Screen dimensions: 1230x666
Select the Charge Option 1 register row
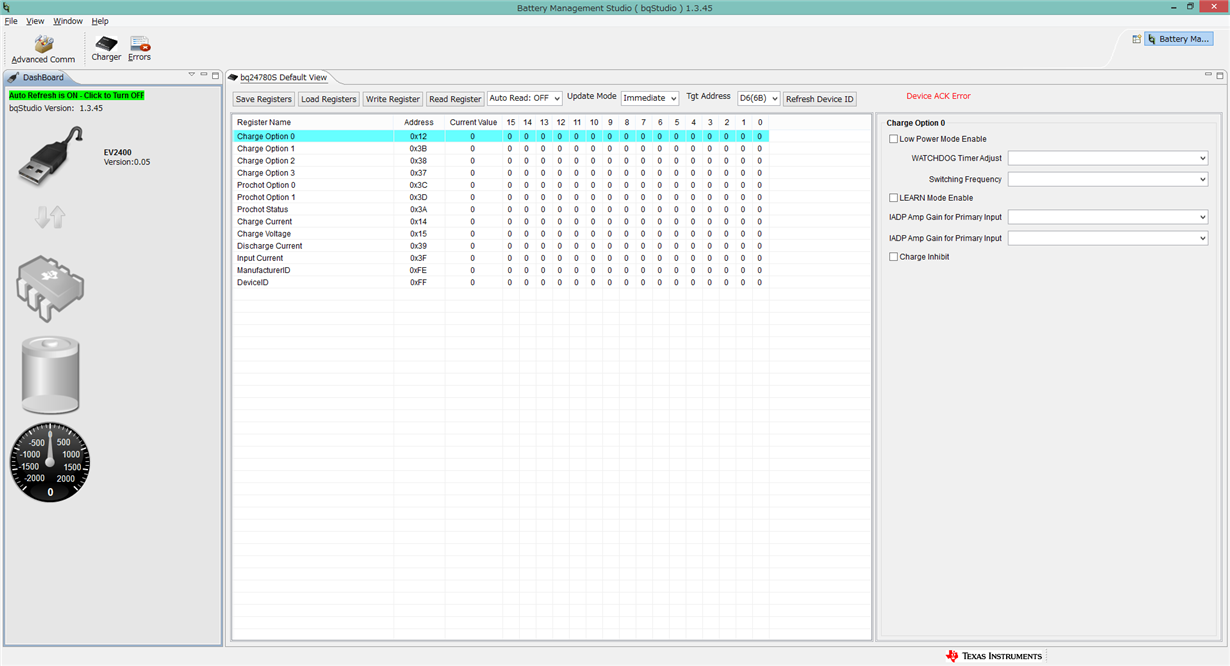pos(501,148)
